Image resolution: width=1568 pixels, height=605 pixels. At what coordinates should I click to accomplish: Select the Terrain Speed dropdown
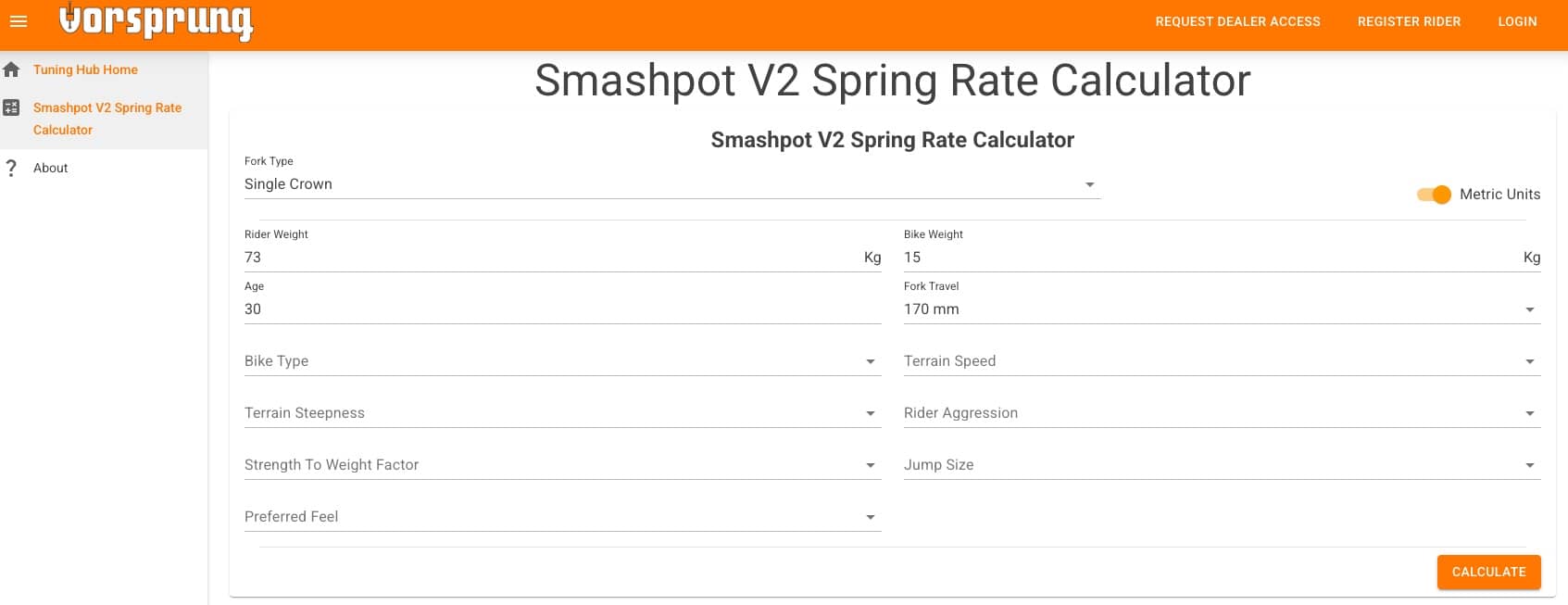coord(1221,361)
